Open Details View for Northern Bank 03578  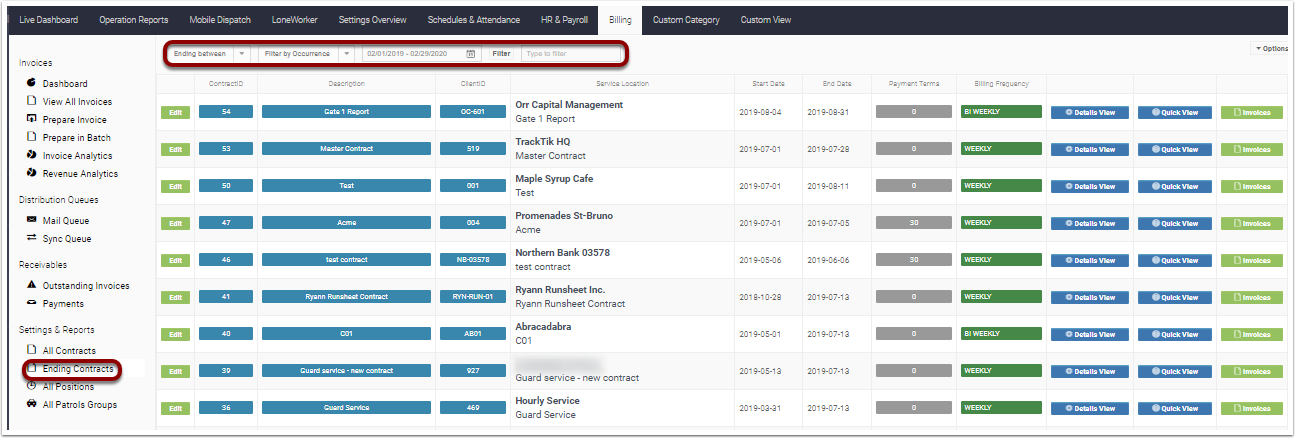(x=1089, y=260)
